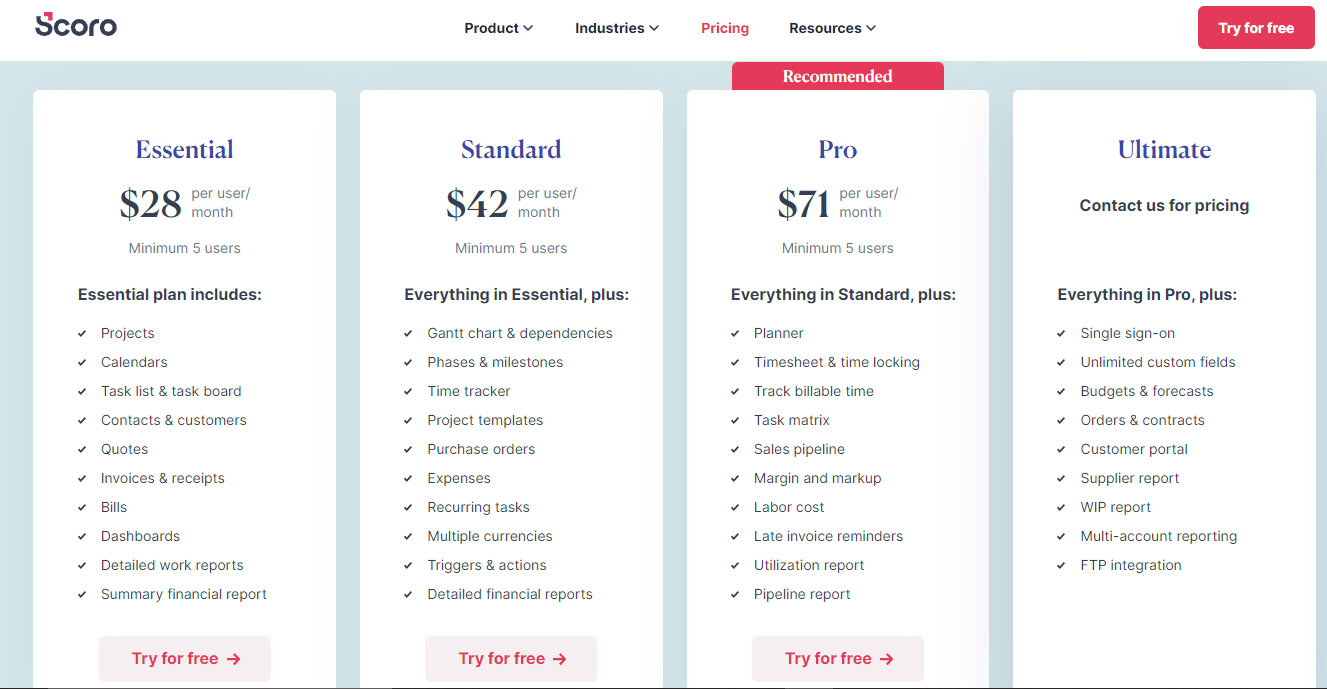Click the Recommended badge above Pro
This screenshot has width=1327, height=689.
[x=838, y=76]
